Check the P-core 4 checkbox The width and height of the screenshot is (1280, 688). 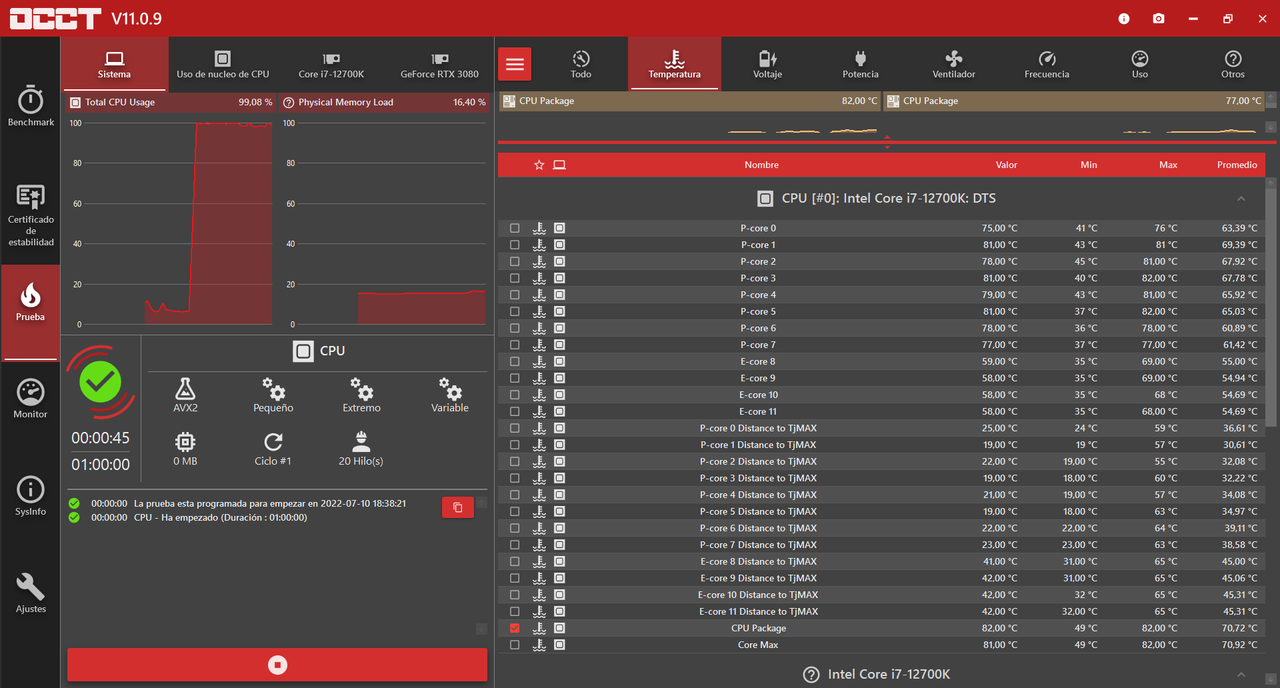point(515,295)
